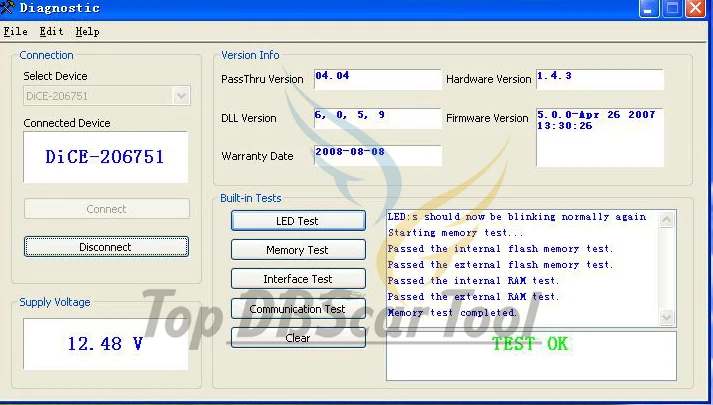The image size is (713, 405).
Task: Click the PassThru Version field
Action: tap(377, 79)
